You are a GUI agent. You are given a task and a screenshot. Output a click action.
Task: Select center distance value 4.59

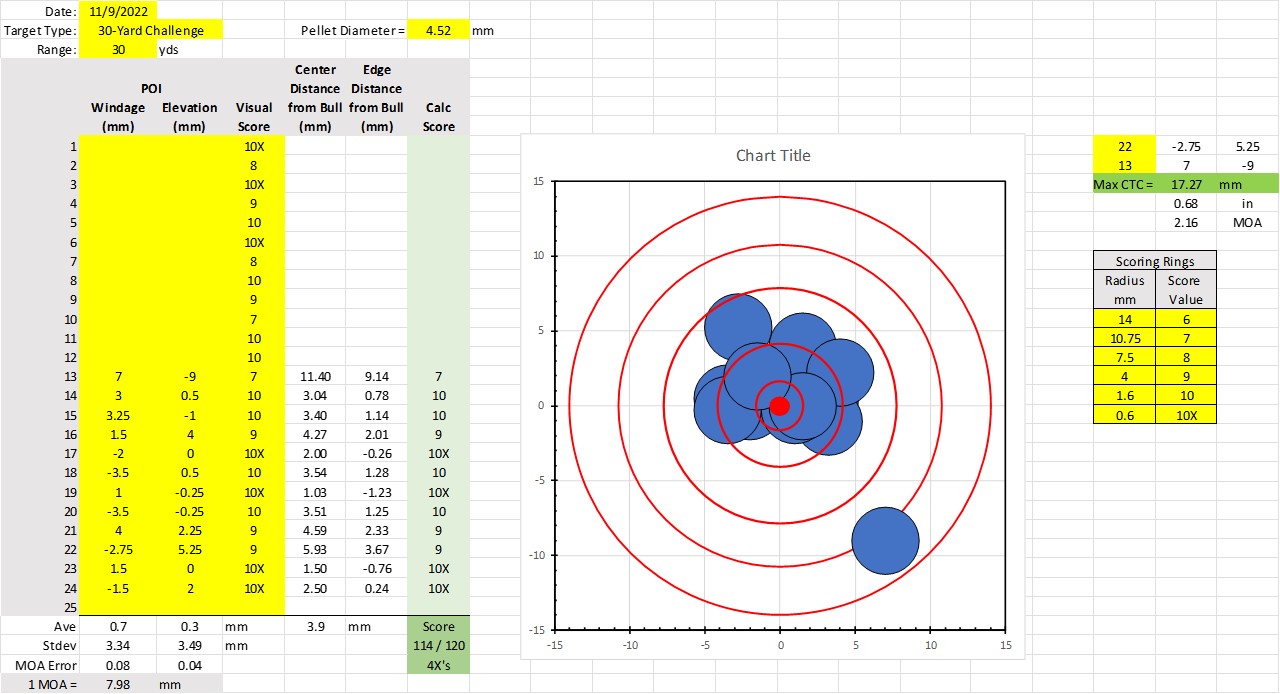(315, 531)
